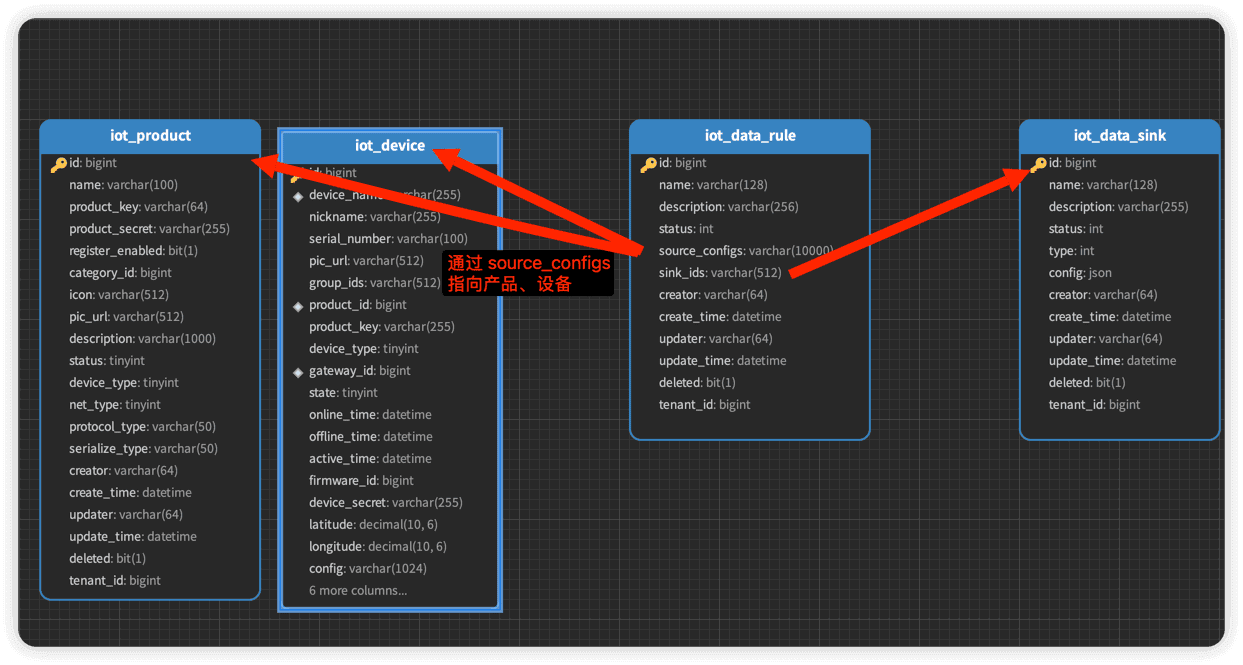Select the iot_device table header
The width and height of the screenshot is (1243, 665).
tap(390, 146)
